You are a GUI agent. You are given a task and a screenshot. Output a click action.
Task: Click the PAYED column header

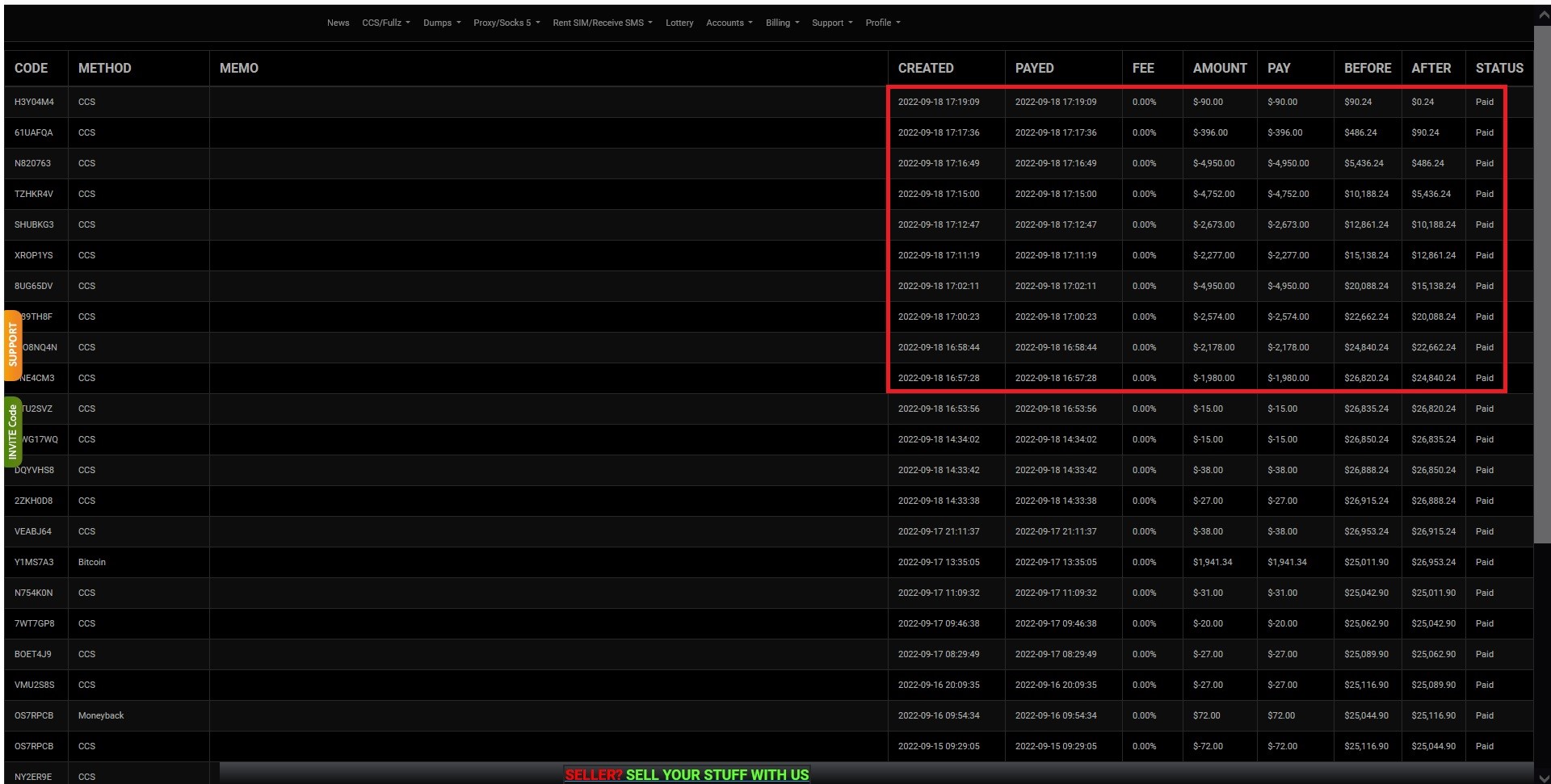[1034, 68]
